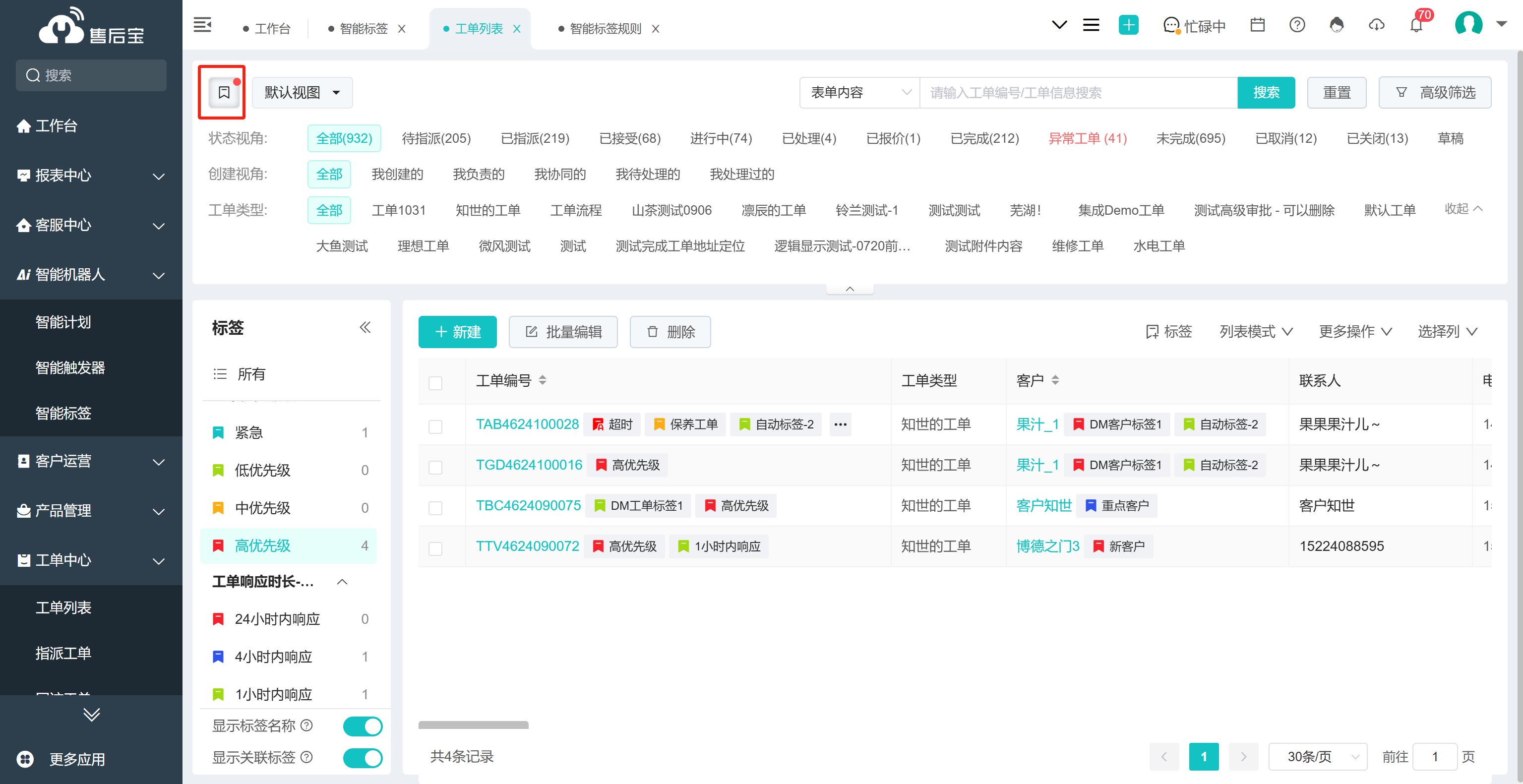
Task: Click 删除 button
Action: click(670, 332)
